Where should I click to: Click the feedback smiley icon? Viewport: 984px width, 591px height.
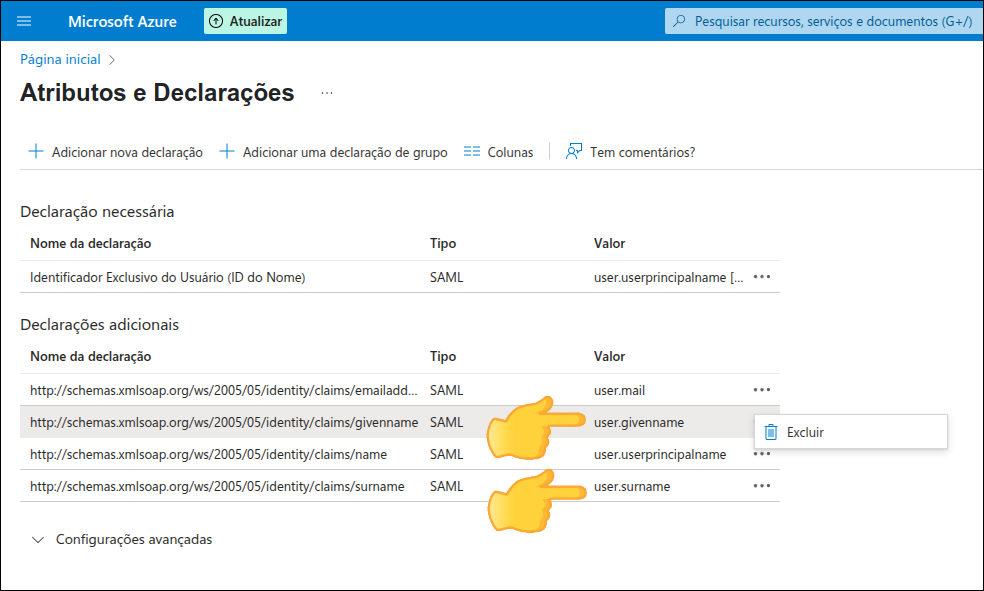tap(573, 151)
